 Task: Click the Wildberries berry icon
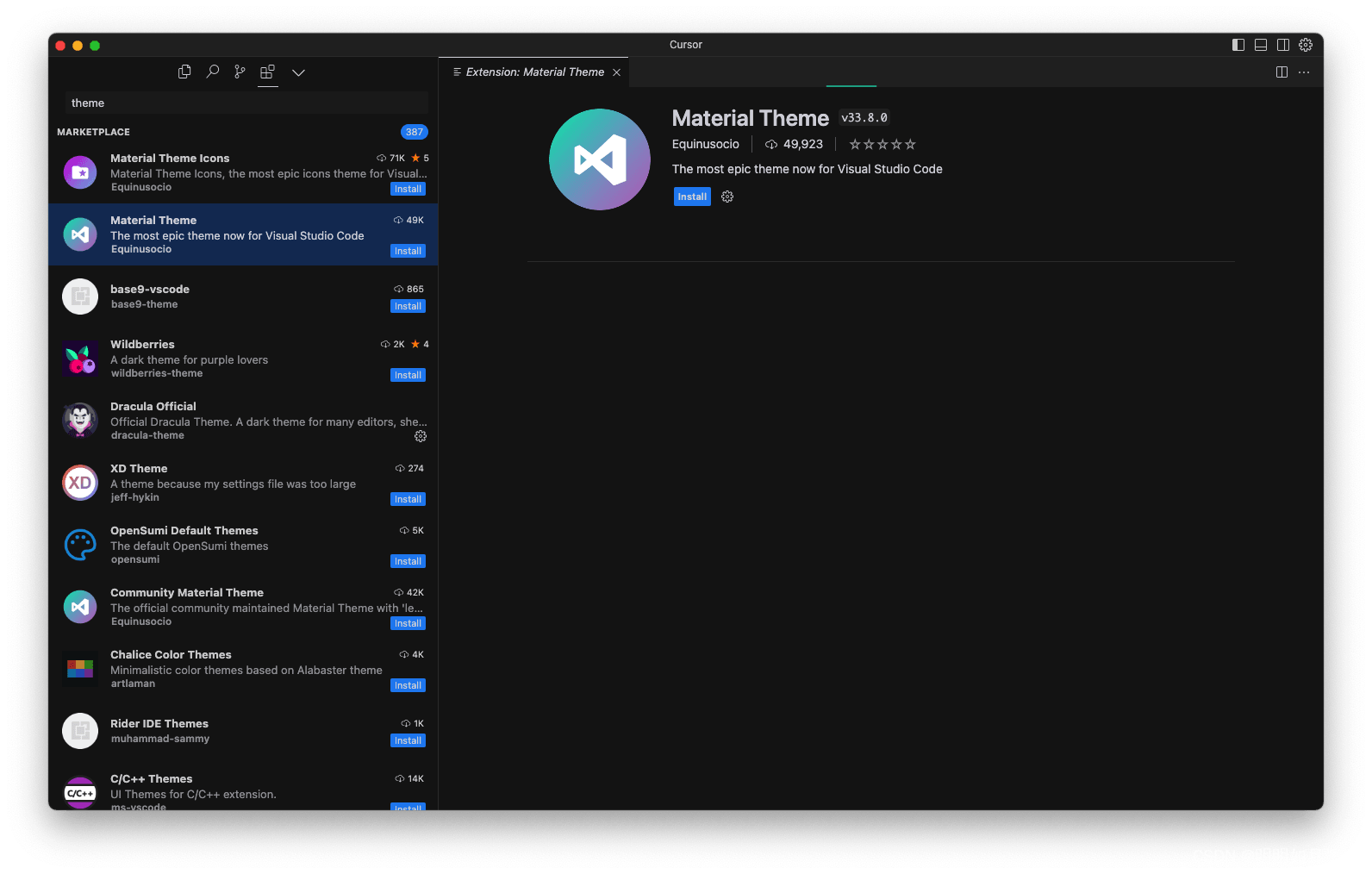click(x=80, y=359)
